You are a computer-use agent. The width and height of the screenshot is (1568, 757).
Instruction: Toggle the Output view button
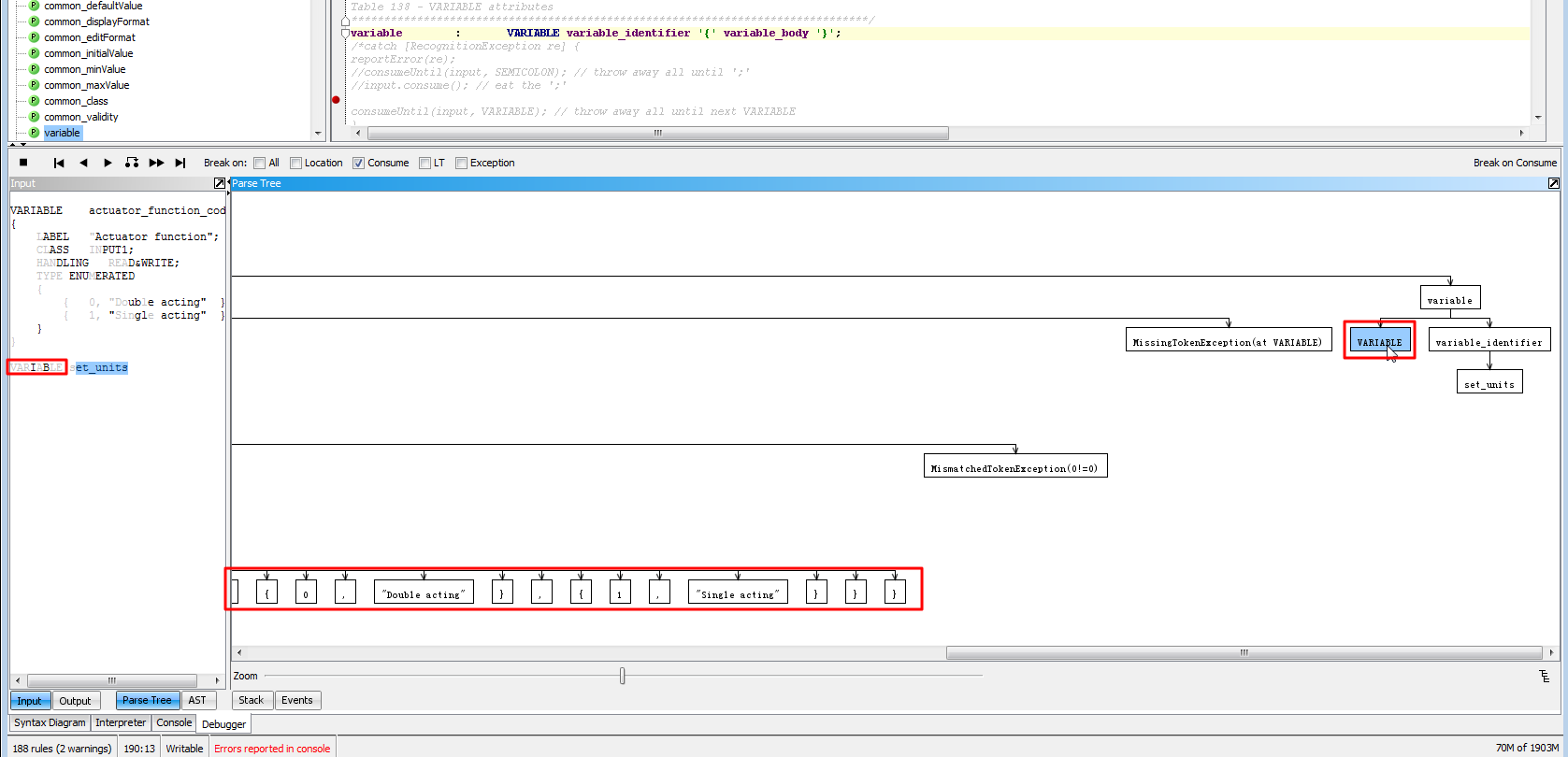[75, 700]
